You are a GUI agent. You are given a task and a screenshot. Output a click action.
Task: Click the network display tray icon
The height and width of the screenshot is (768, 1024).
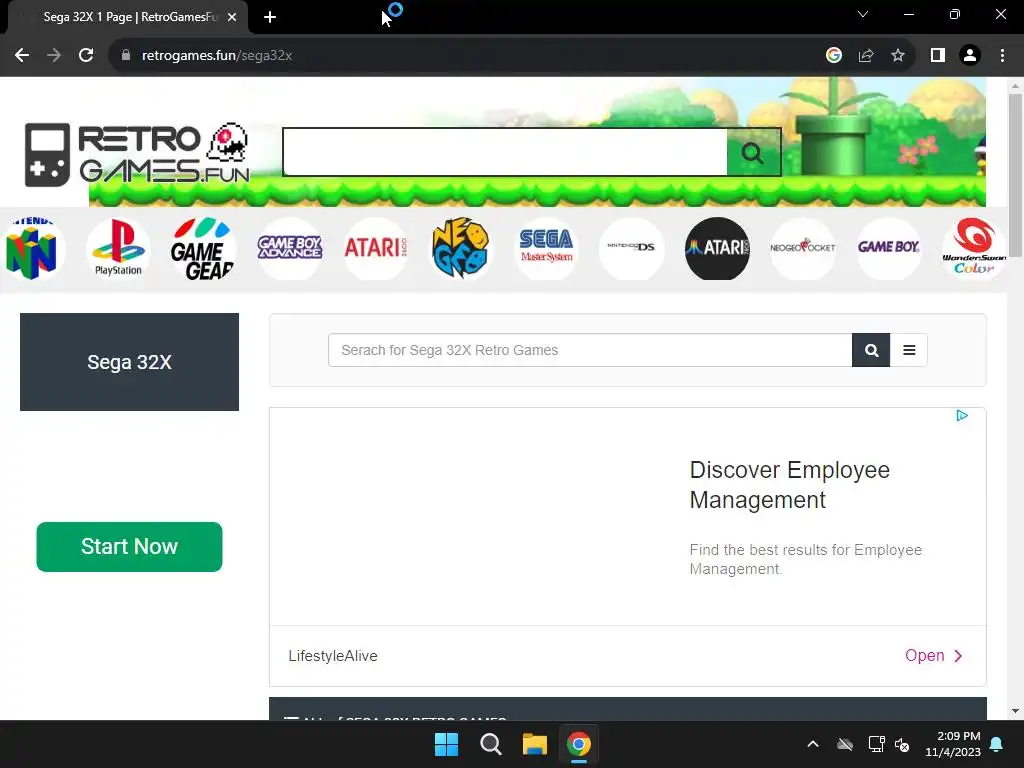tap(876, 744)
